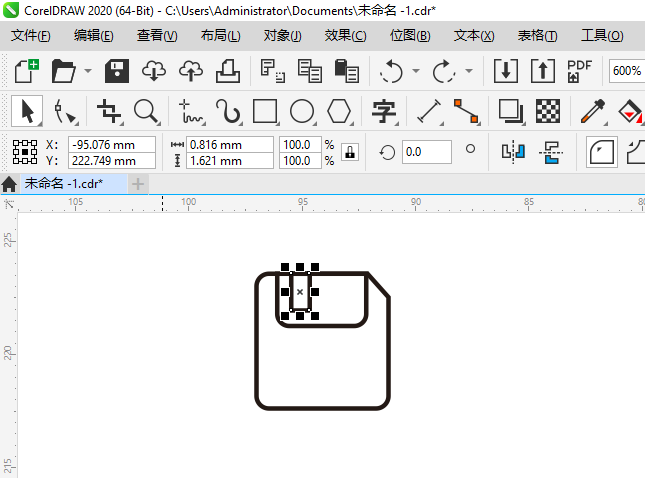The image size is (645, 478).
Task: Select the Shape edit tool
Action: [x=65, y=111]
